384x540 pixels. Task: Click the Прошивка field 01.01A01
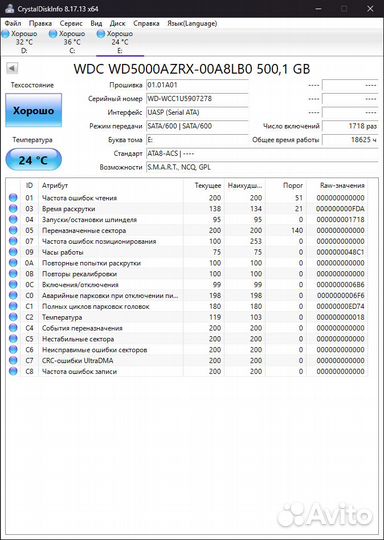tap(197, 85)
